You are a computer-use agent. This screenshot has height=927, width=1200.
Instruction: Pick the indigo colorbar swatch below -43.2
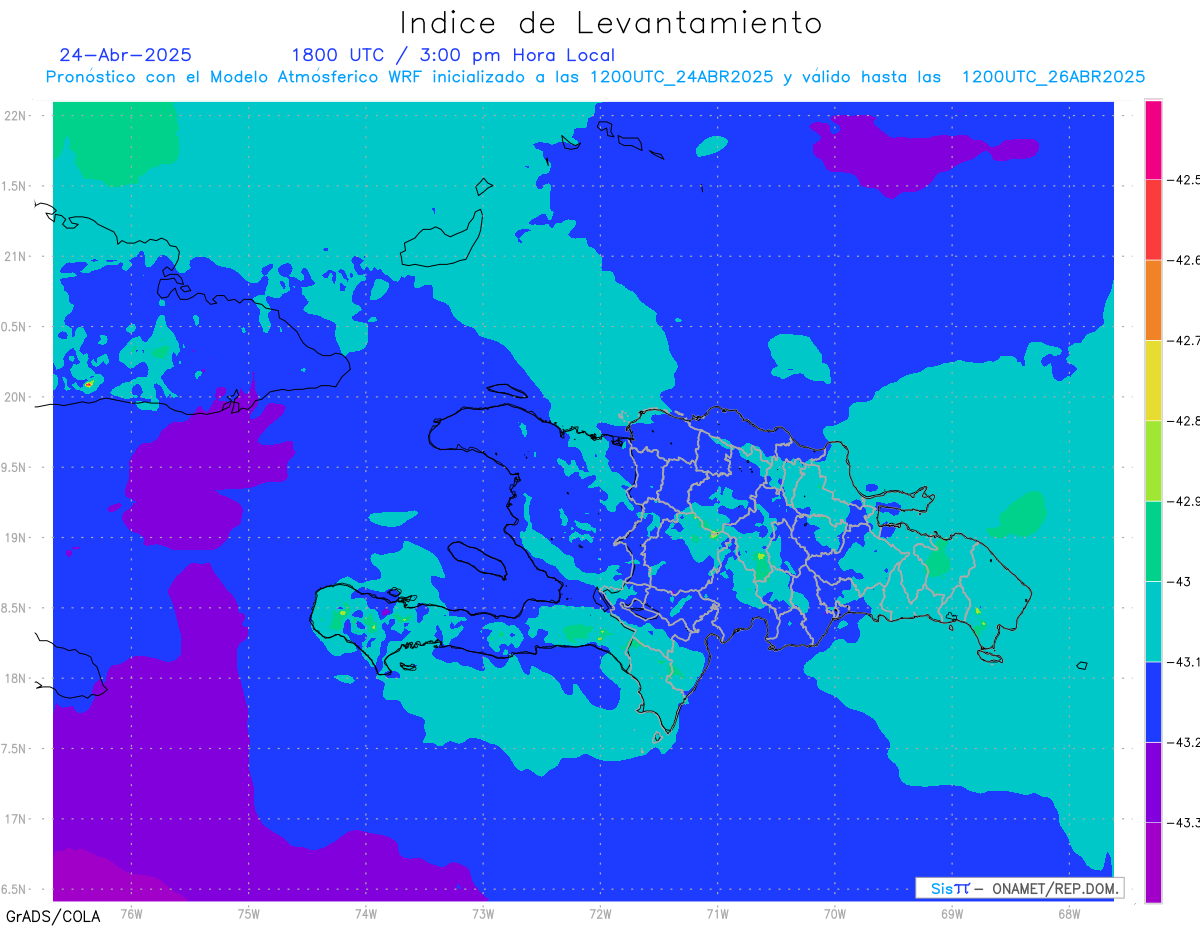point(1153,782)
